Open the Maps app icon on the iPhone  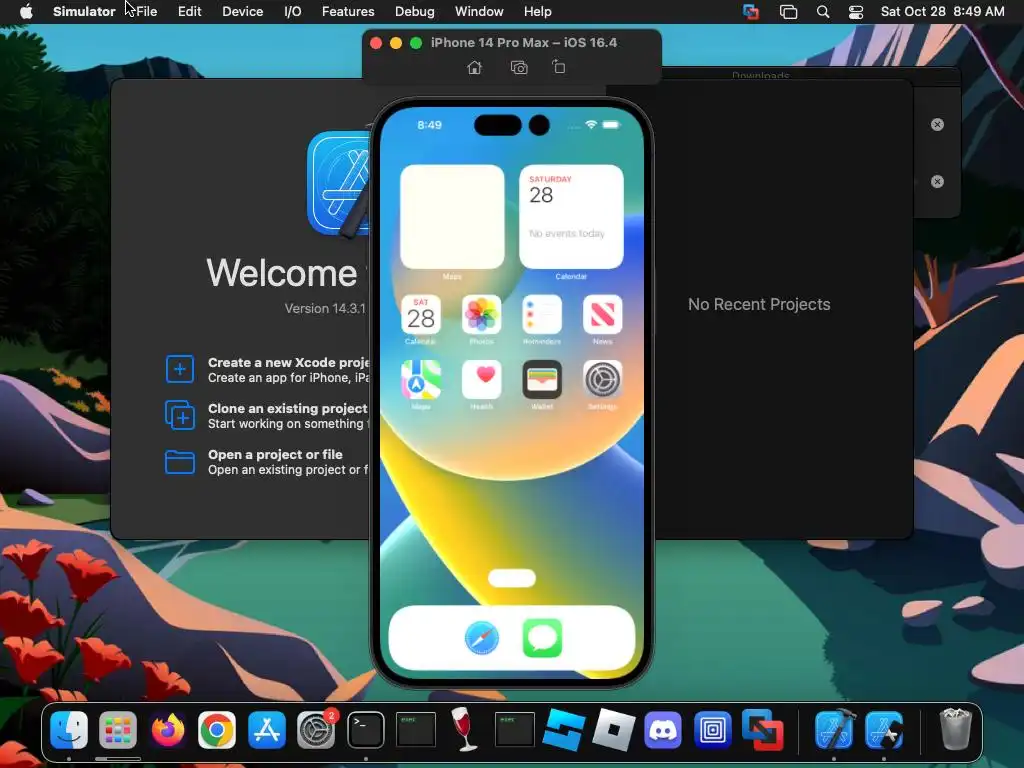click(x=421, y=379)
